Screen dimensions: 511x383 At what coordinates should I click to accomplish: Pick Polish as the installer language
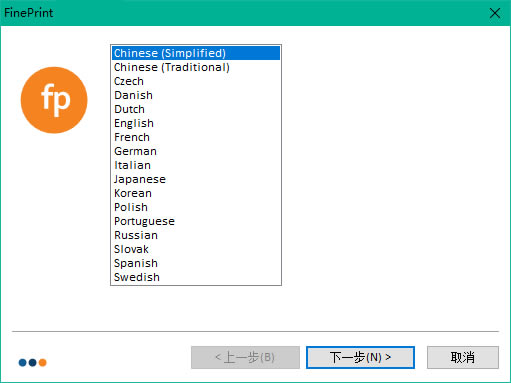196,207
